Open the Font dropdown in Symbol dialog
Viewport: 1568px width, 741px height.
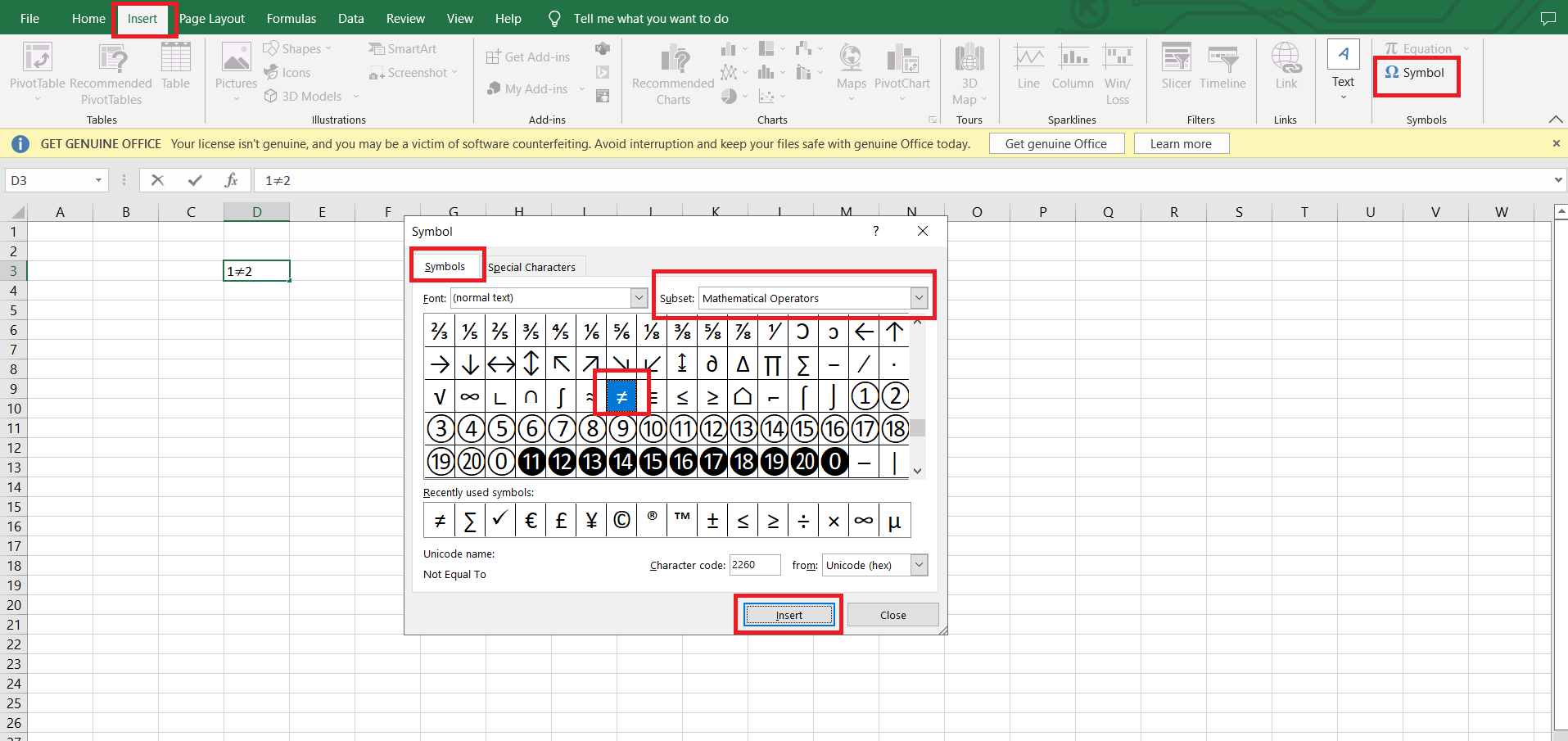point(639,298)
